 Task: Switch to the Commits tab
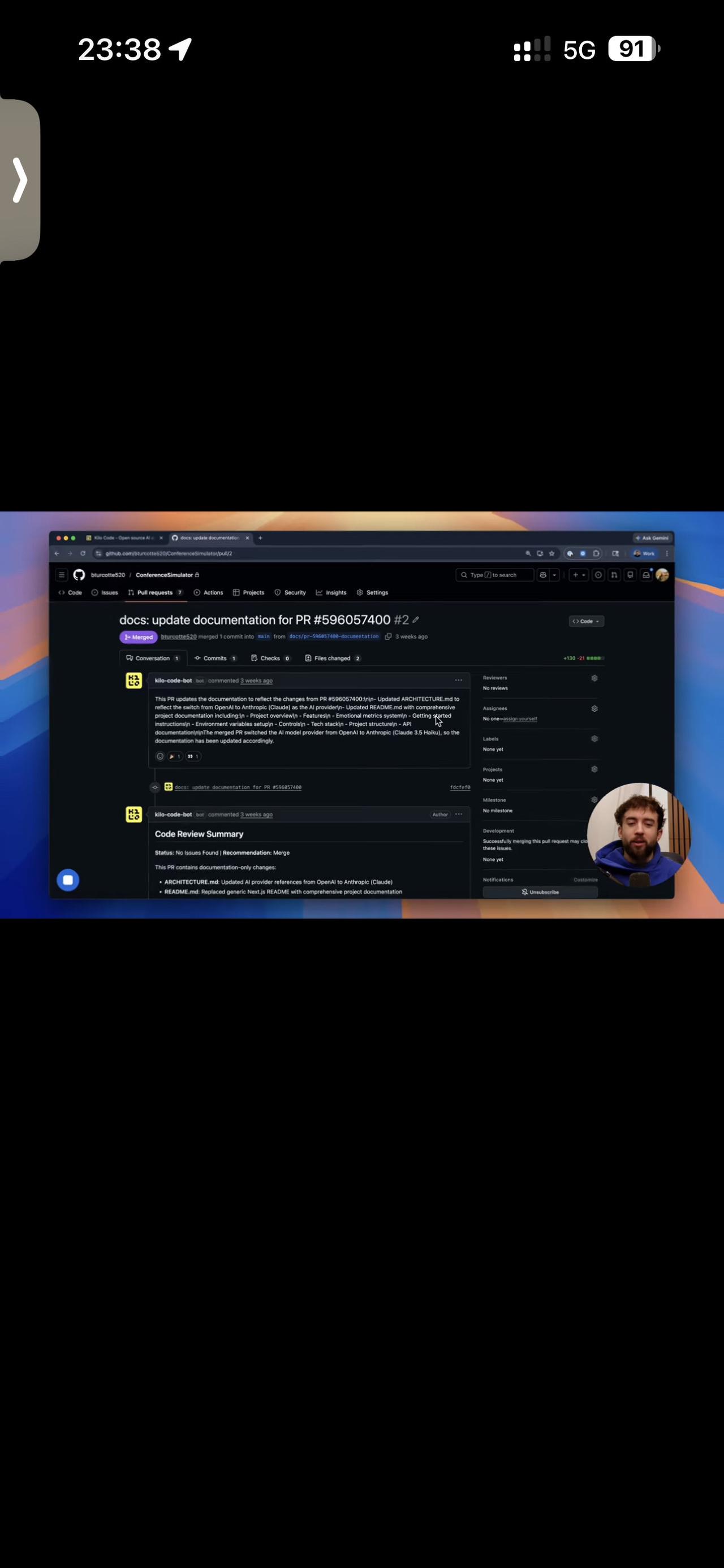tap(215, 658)
